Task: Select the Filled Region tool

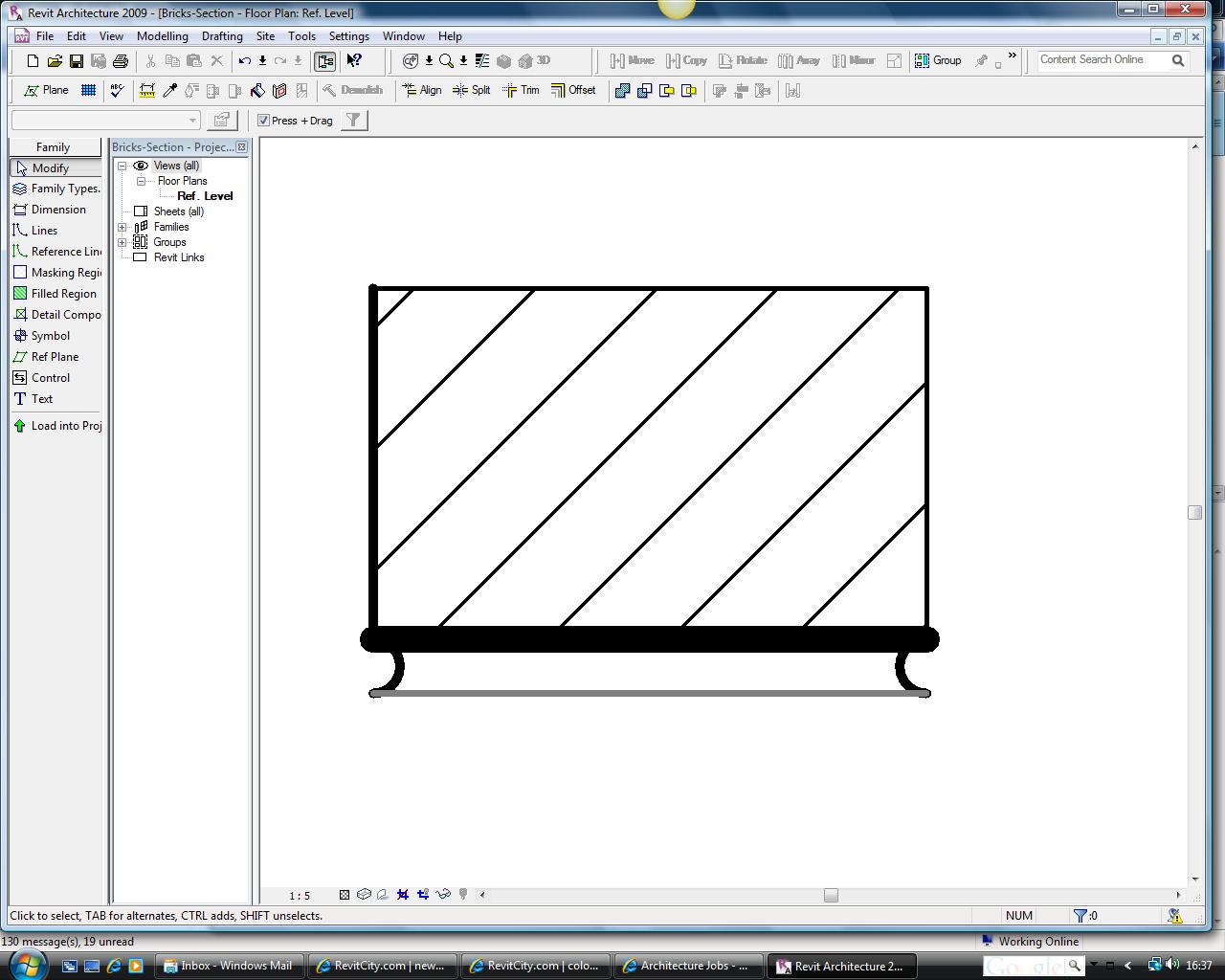Action: tap(56, 294)
